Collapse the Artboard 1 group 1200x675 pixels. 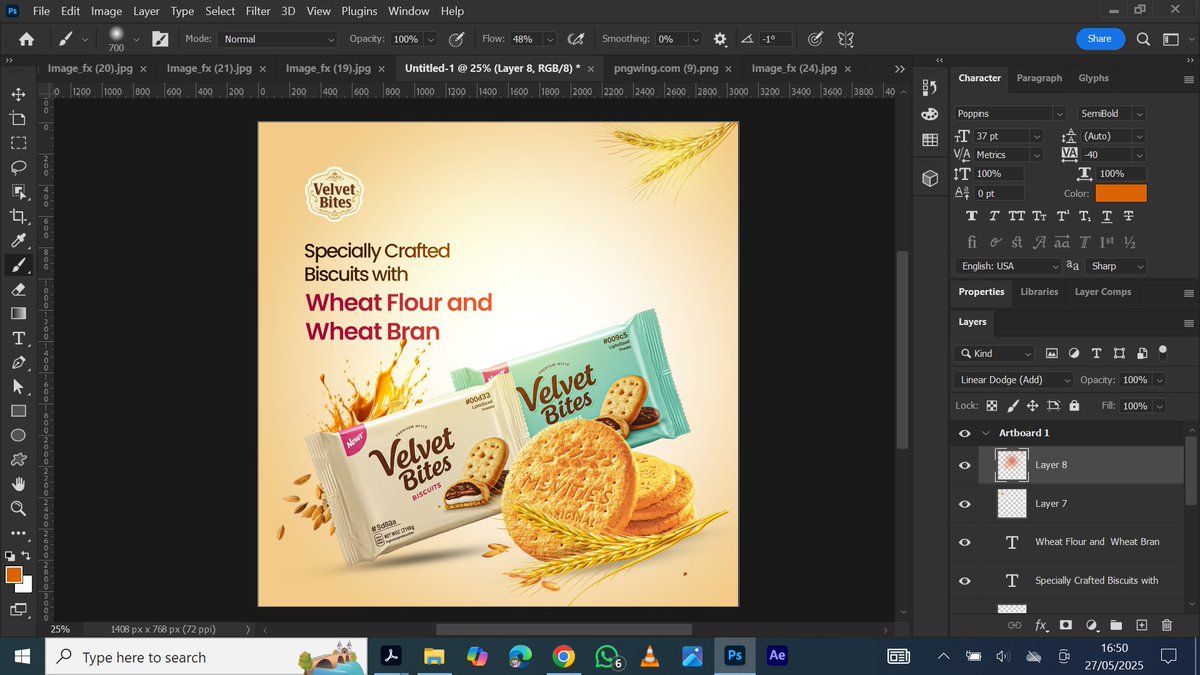[985, 433]
